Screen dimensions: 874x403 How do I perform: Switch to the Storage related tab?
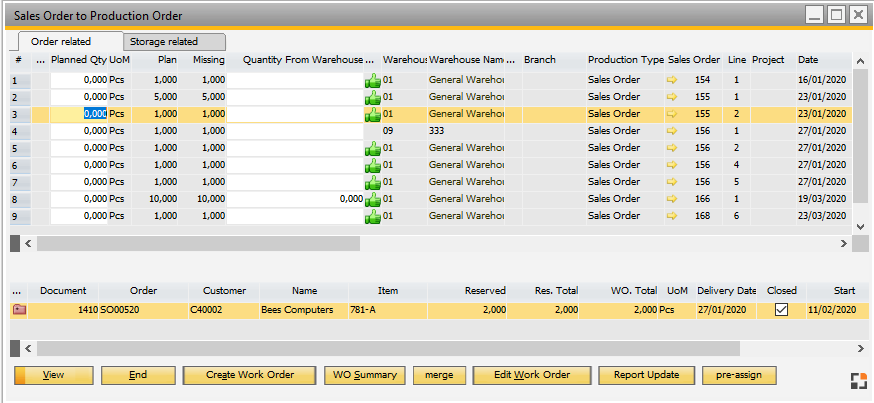point(175,42)
